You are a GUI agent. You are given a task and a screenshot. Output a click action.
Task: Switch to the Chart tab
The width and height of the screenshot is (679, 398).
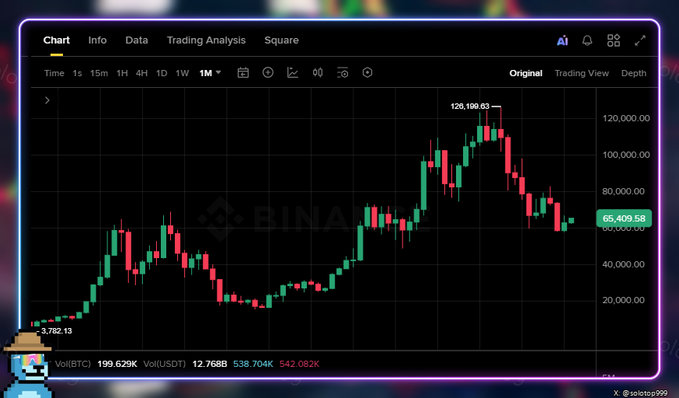(56, 40)
